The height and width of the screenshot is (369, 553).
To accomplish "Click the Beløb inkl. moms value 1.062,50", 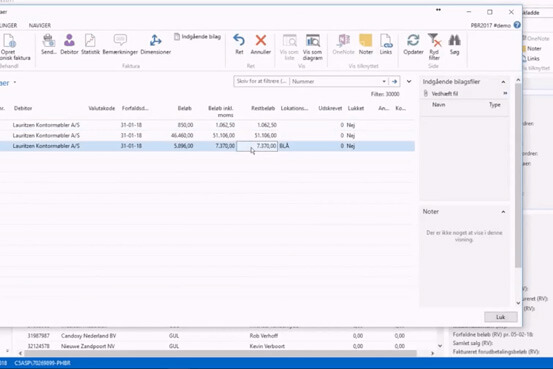I will tap(225, 125).
